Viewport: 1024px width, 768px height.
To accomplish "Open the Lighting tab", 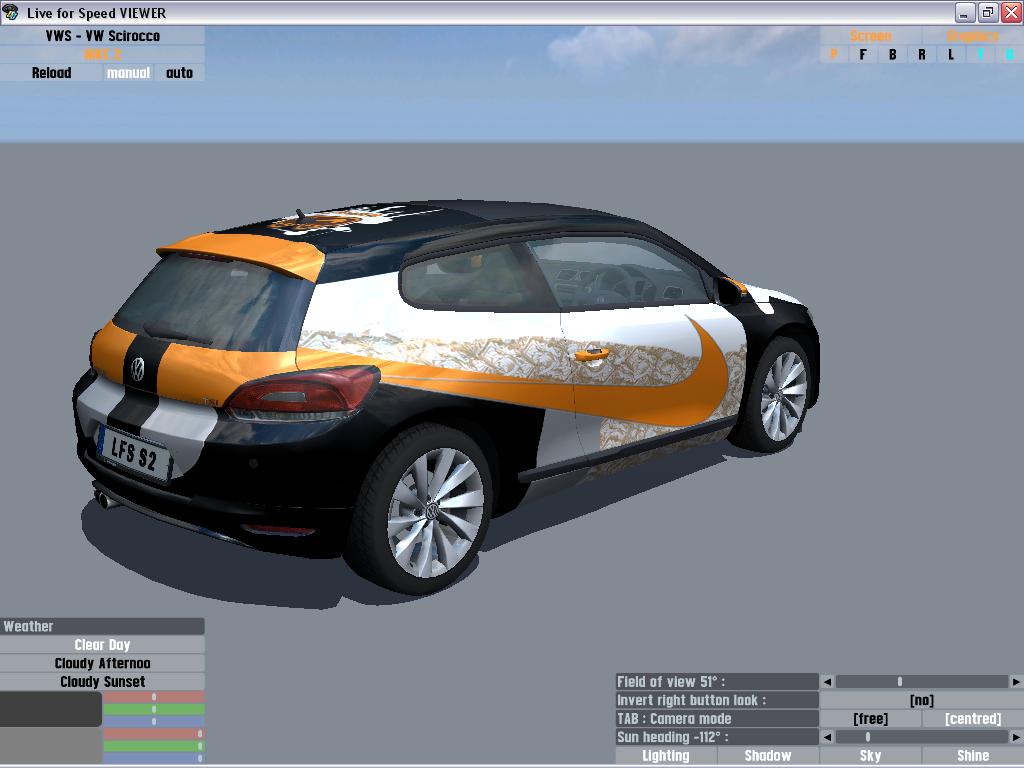I will click(x=665, y=756).
